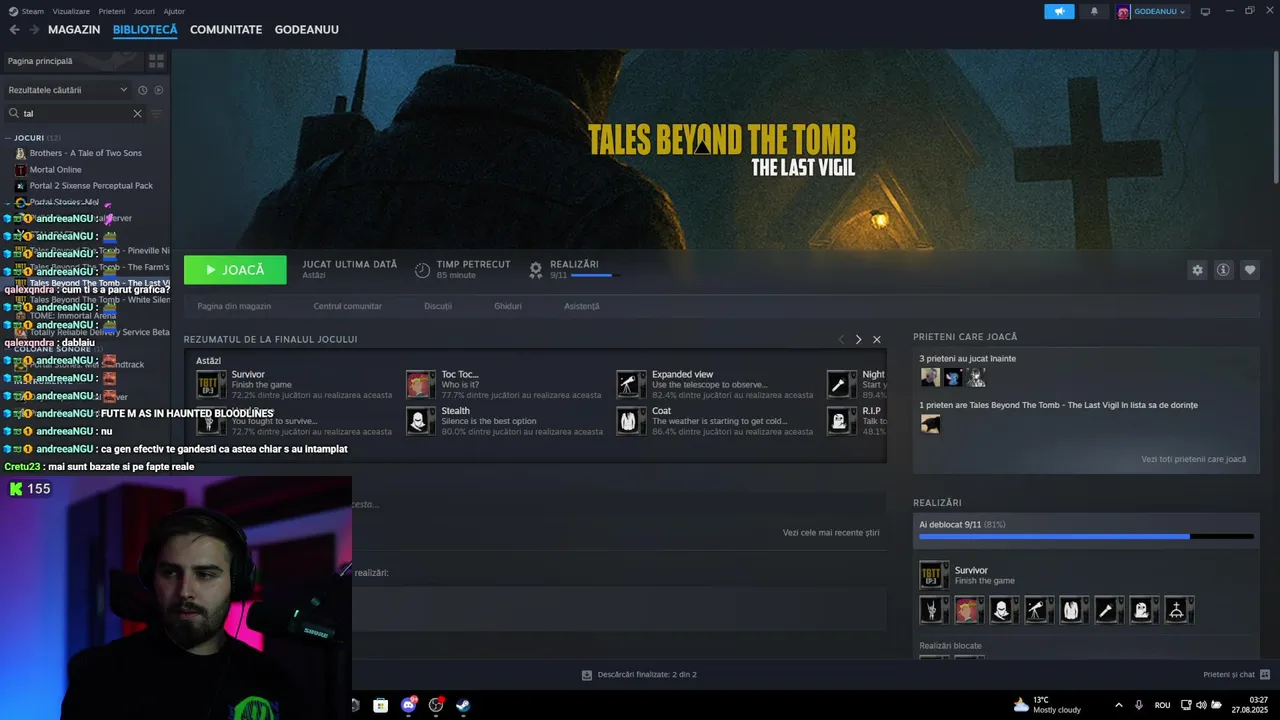Select Brothers - A Tale of Two Sons
Viewport: 1280px width, 720px height.
[86, 153]
